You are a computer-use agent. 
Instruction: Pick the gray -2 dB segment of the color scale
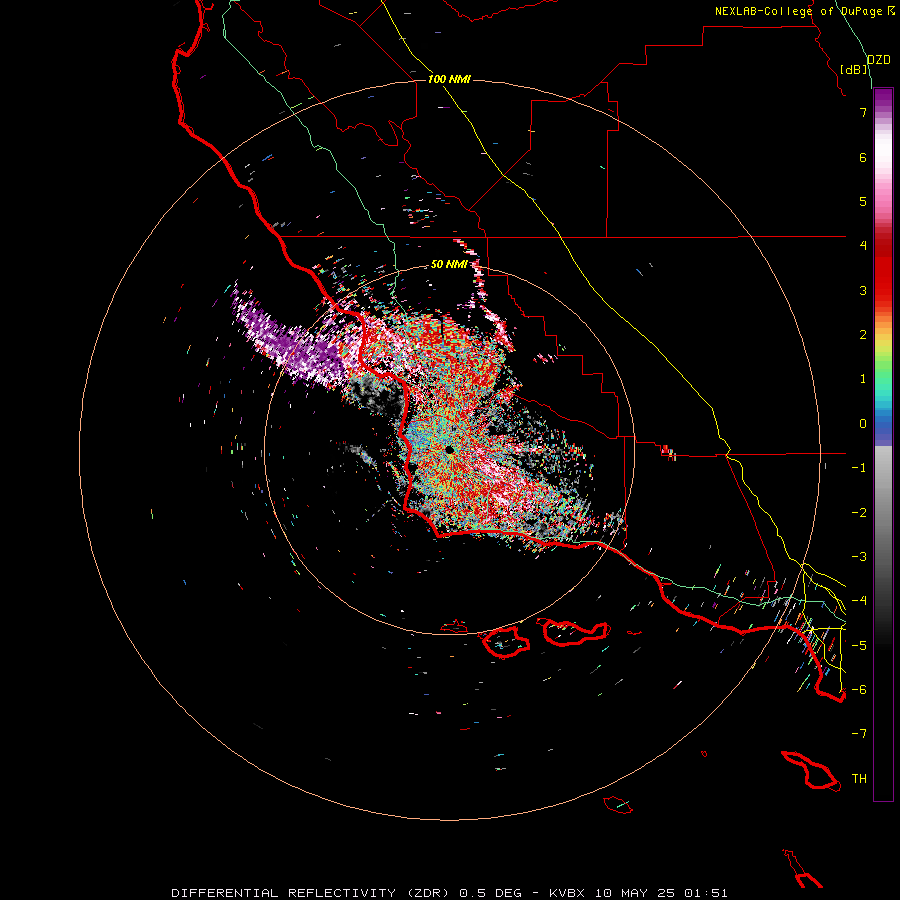883,513
